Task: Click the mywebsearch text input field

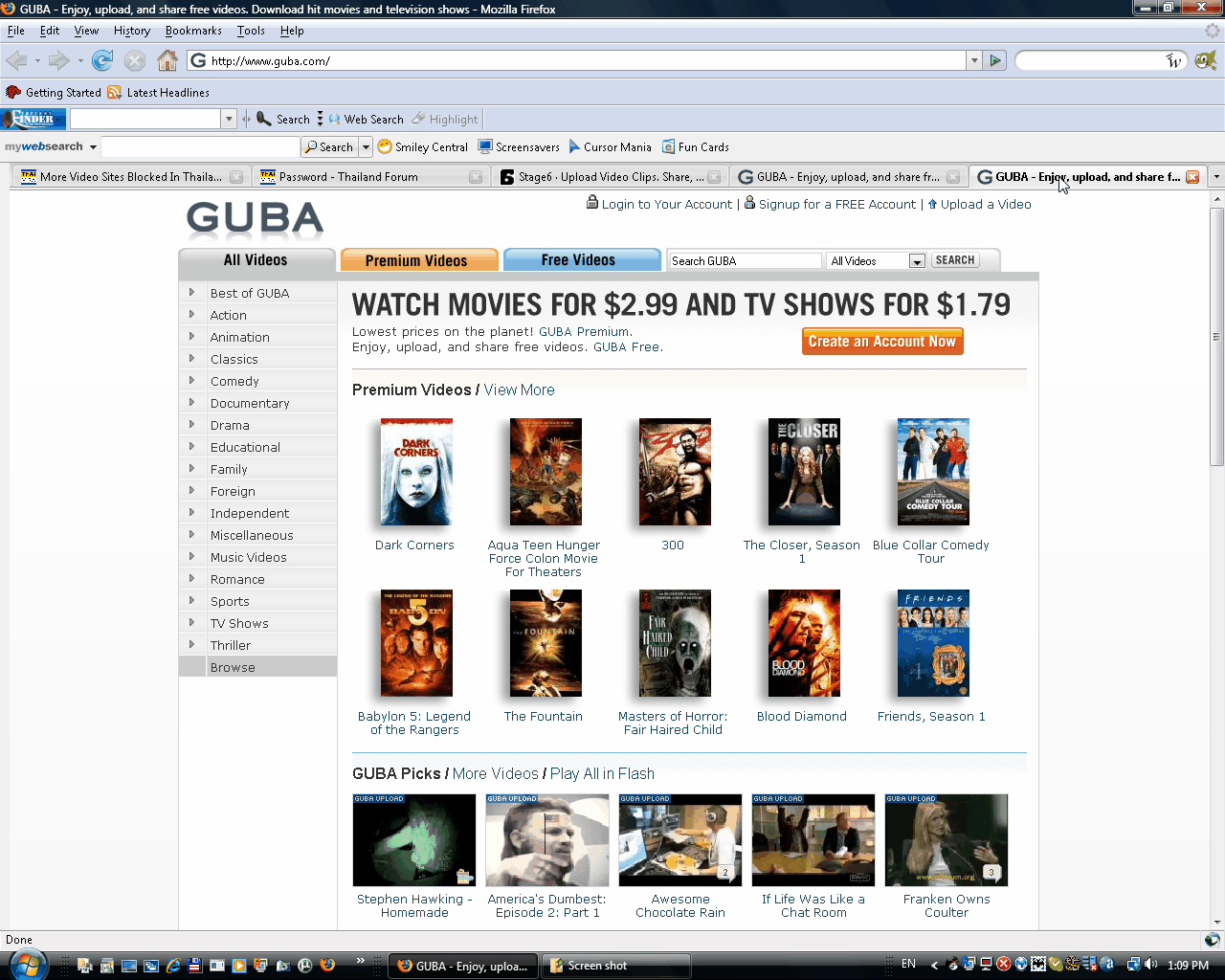Action: [x=200, y=146]
